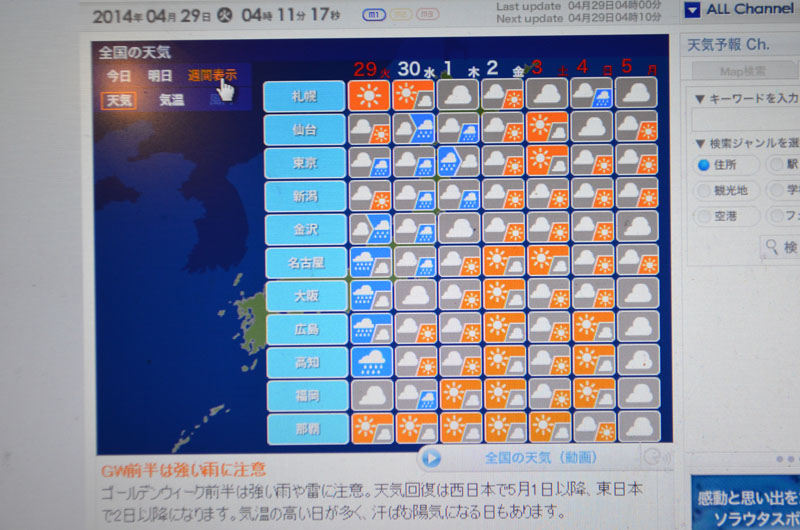The width and height of the screenshot is (800, 530).
Task: Click Fukuoka's cloudy icon for the 29th
Action: pyautogui.click(x=371, y=395)
